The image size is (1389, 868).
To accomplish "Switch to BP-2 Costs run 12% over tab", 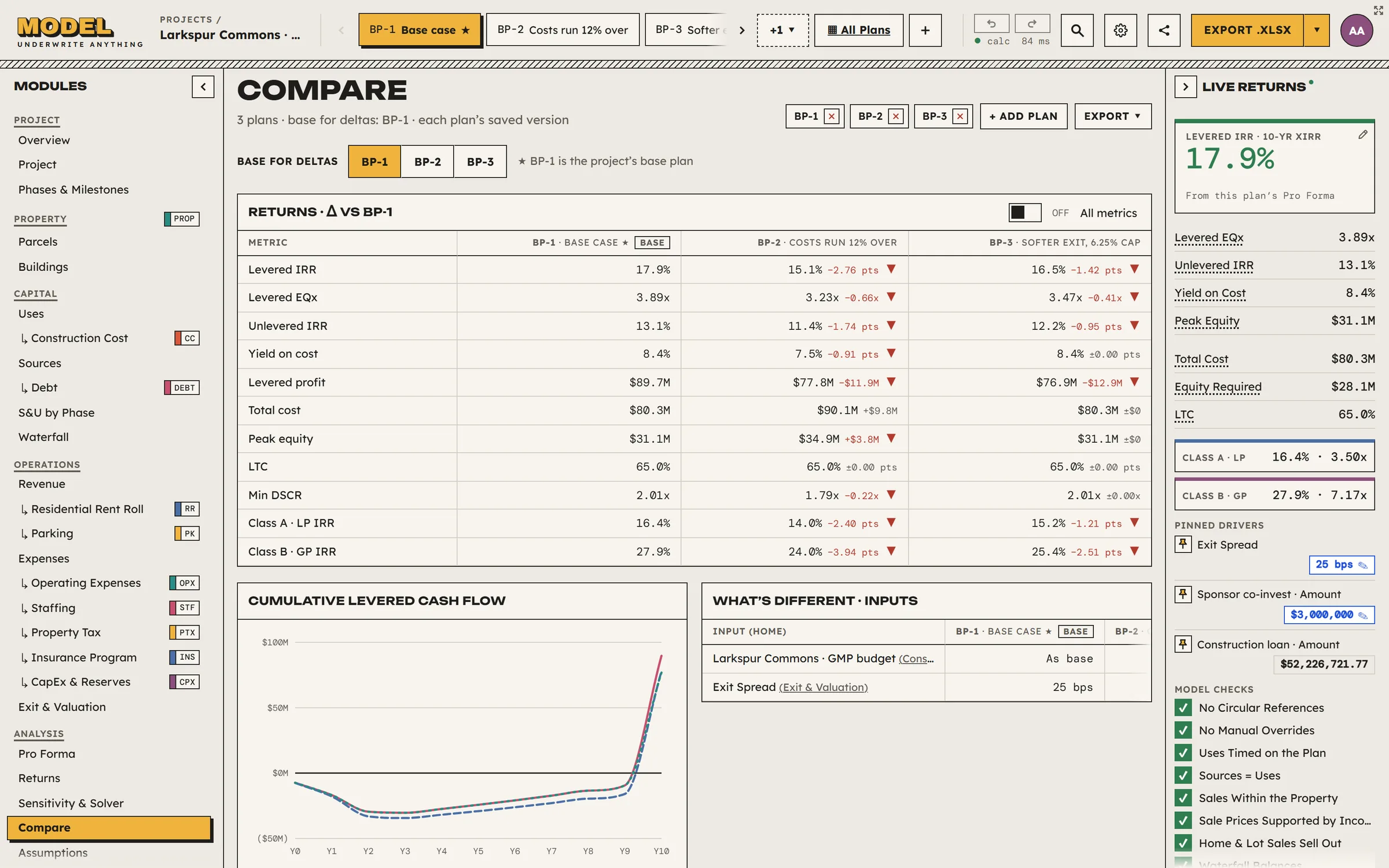I will (x=563, y=30).
